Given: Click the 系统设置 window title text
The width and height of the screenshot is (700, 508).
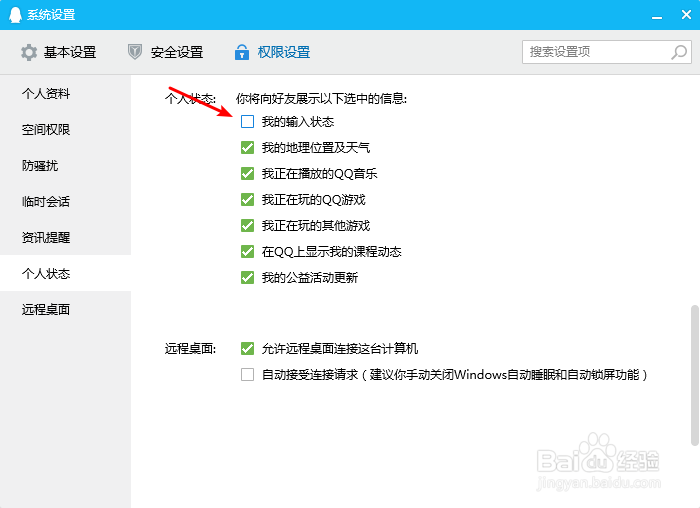Looking at the screenshot, I should tap(51, 15).
